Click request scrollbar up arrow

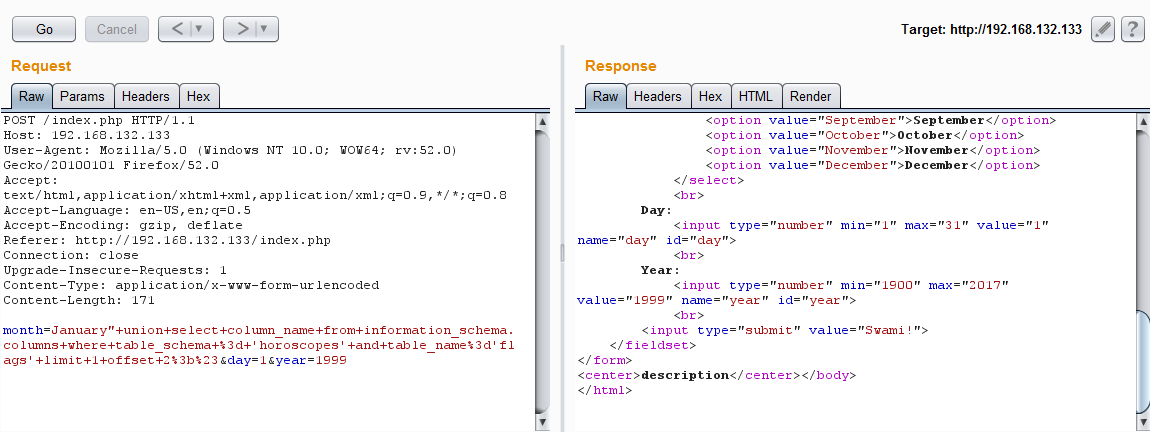pos(543,122)
